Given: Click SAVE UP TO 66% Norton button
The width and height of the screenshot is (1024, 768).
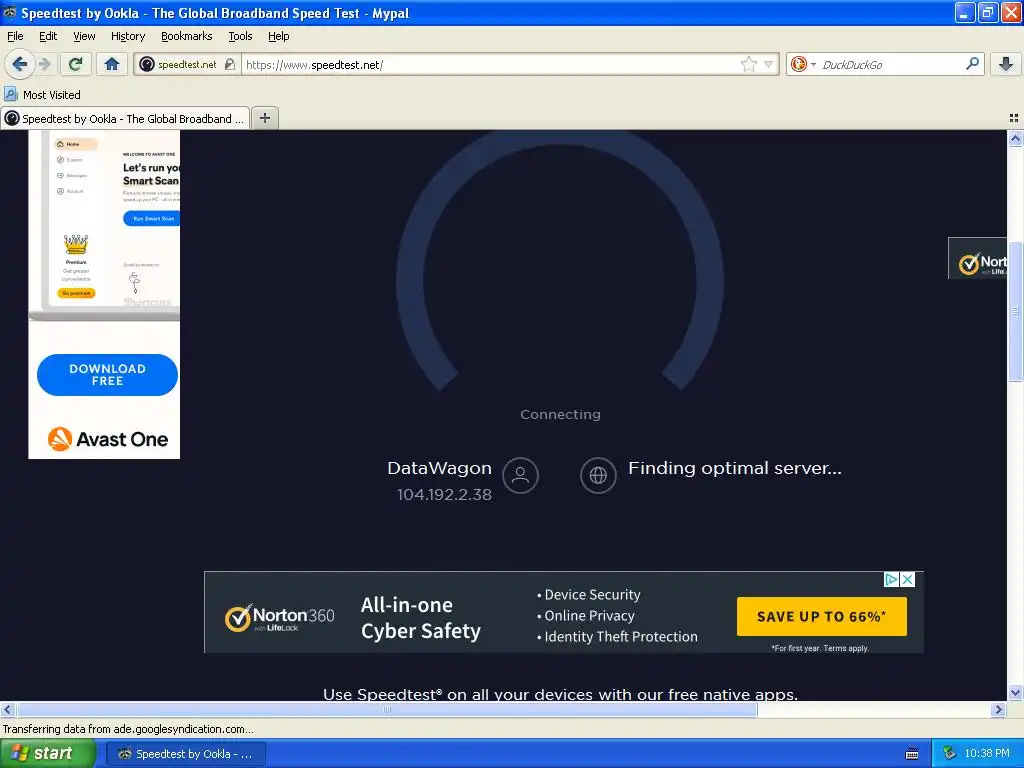Looking at the screenshot, I should 822,616.
